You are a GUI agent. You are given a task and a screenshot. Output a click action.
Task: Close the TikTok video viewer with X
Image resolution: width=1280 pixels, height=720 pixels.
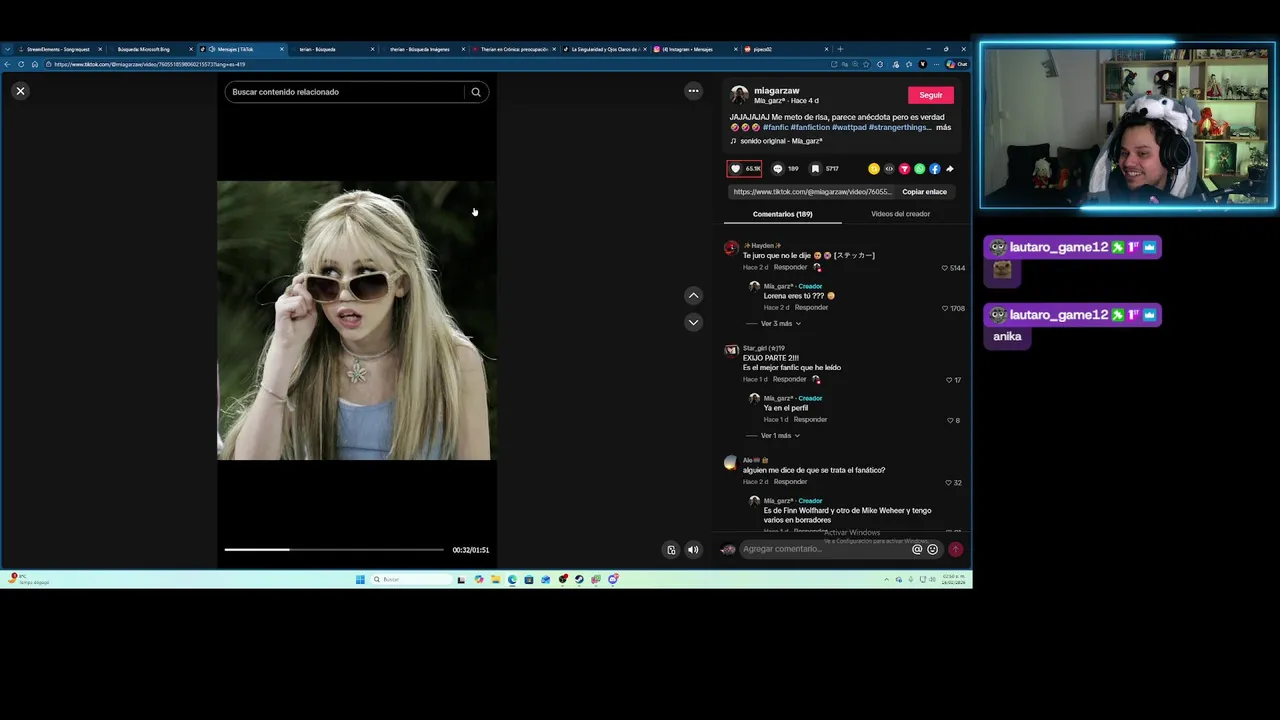20,91
